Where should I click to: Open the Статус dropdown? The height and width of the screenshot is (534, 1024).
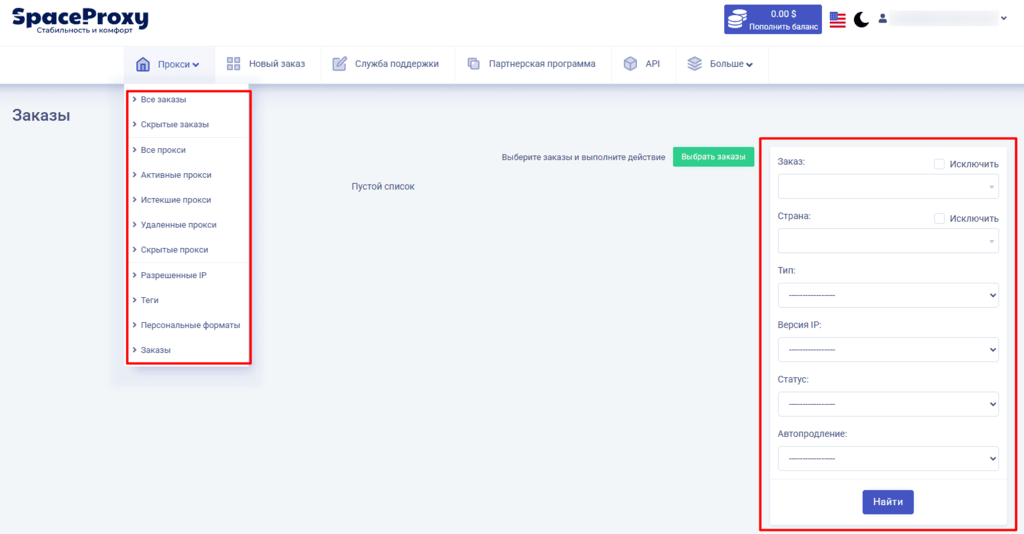click(x=887, y=404)
